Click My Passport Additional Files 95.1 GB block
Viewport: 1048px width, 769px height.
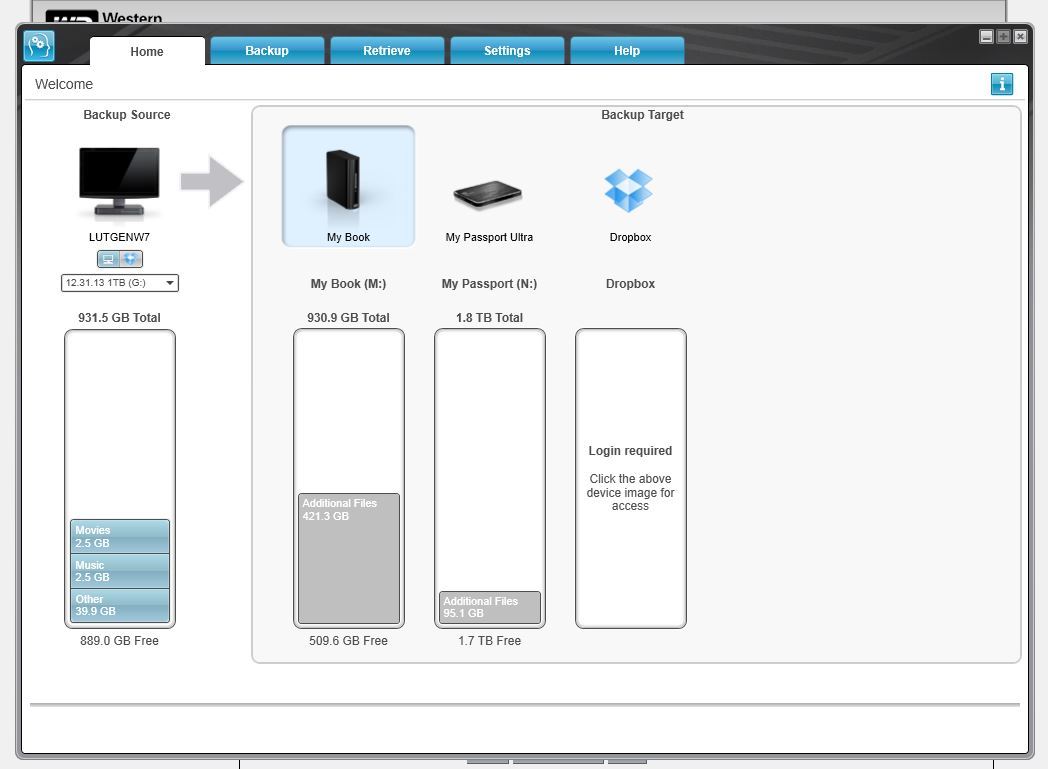click(x=490, y=607)
